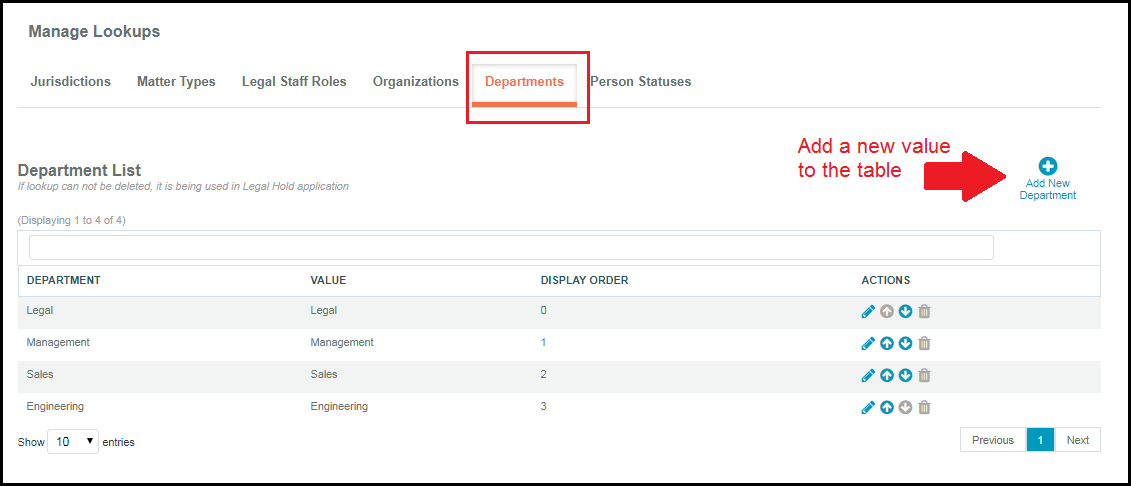Edit the Legal department row
This screenshot has height=486, width=1131.
pyautogui.click(x=868, y=312)
